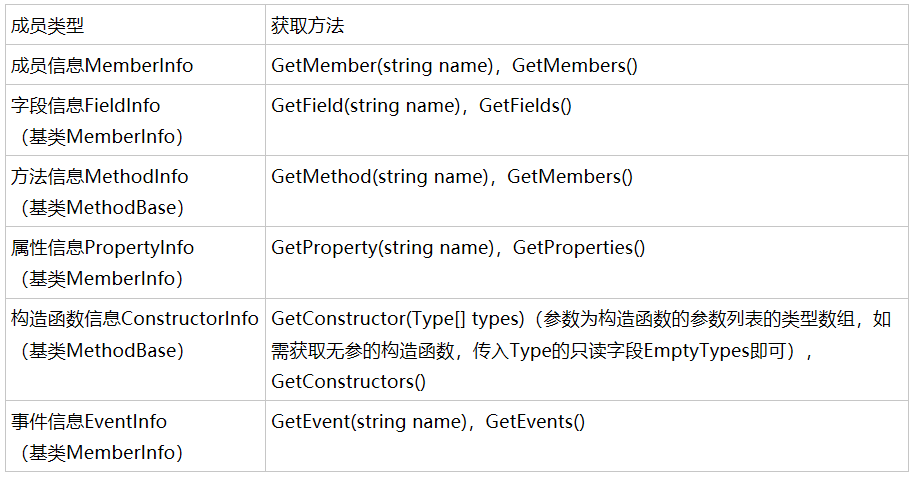Click the GetProperties() method text
This screenshot has height=477, width=913.
(x=579, y=247)
